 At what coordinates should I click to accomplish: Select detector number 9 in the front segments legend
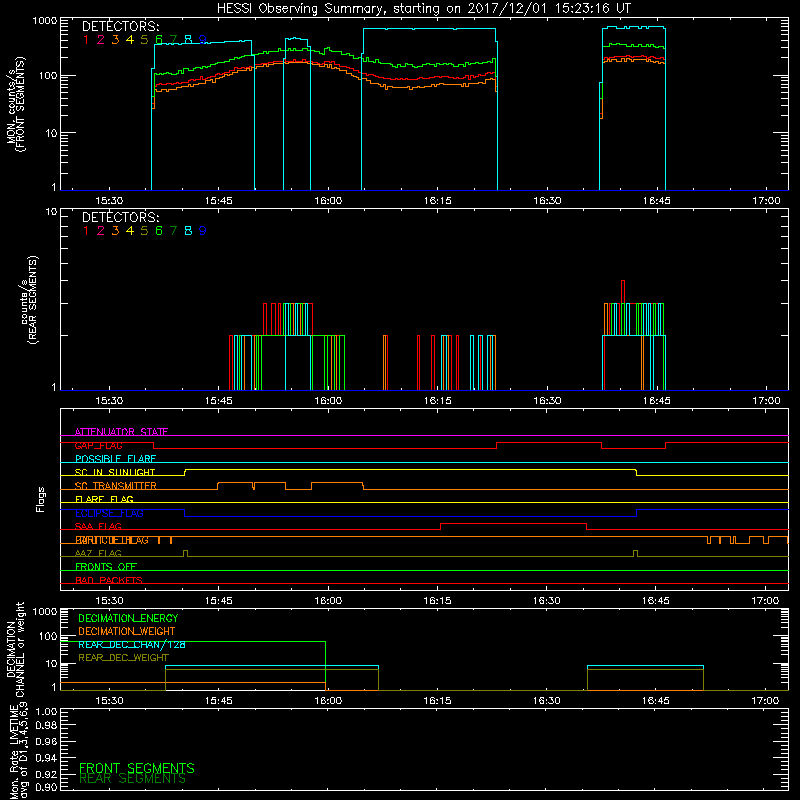coord(203,40)
